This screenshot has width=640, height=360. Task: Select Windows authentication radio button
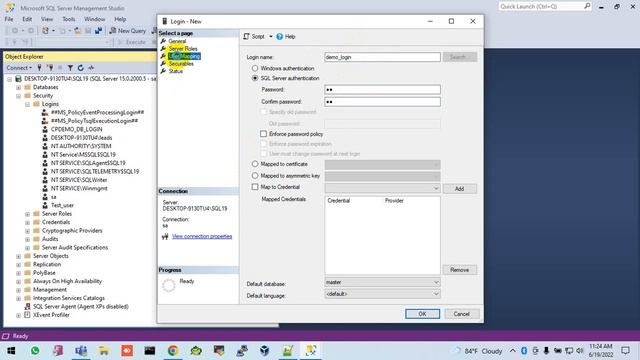tap(255, 68)
